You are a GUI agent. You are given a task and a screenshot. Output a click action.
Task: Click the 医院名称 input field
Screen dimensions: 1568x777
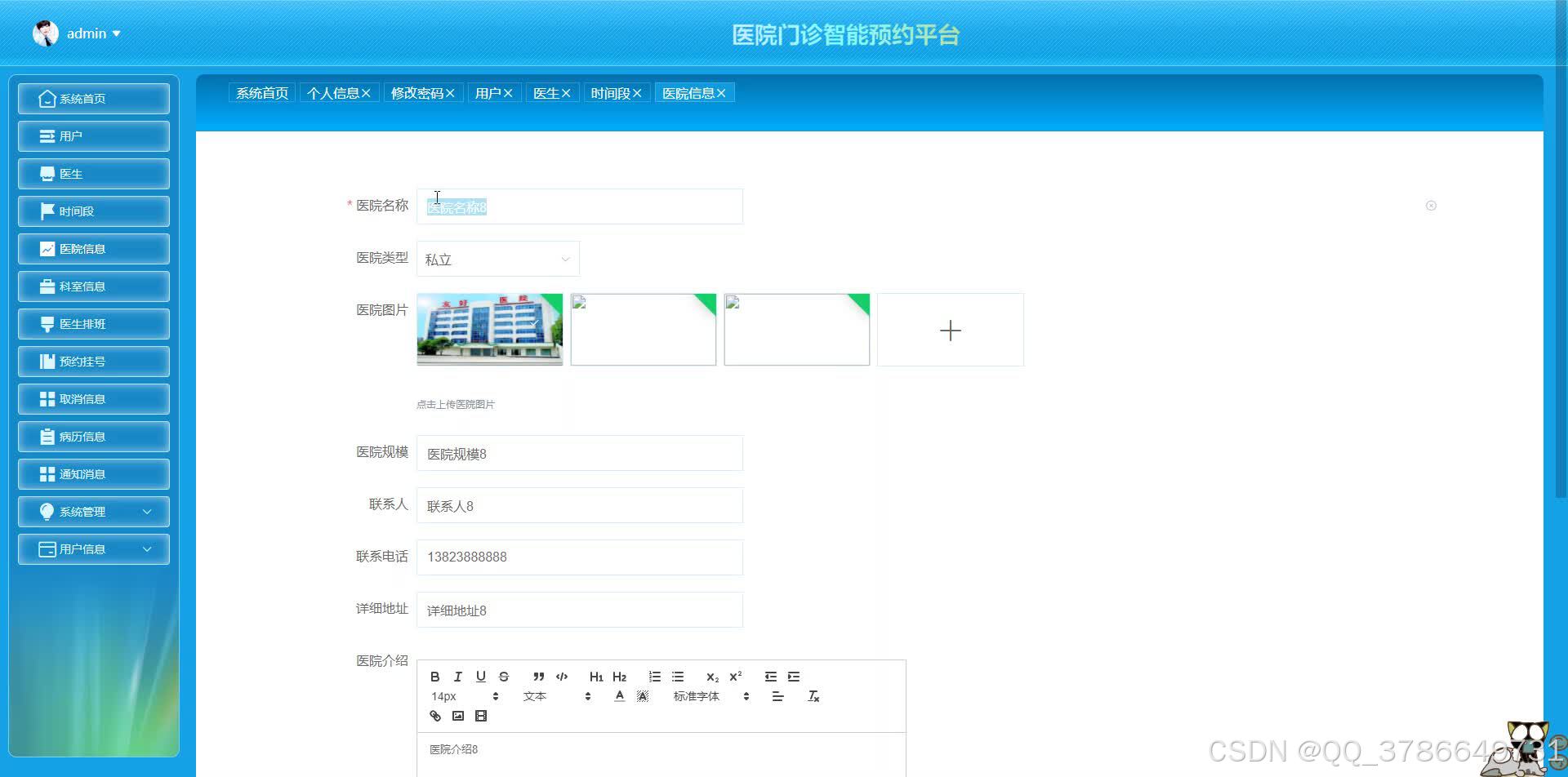point(580,206)
